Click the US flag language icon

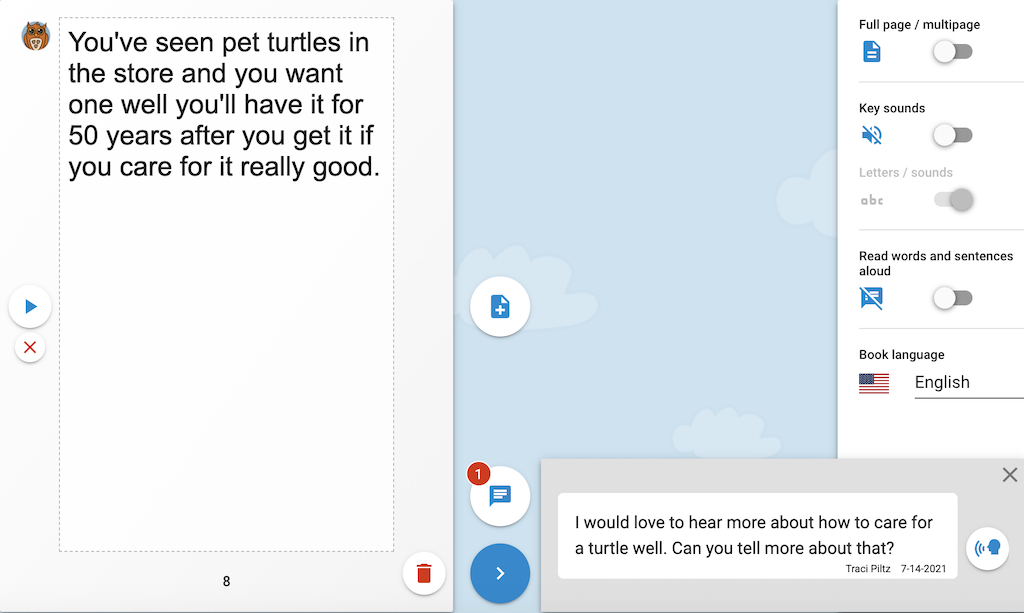[x=874, y=383]
